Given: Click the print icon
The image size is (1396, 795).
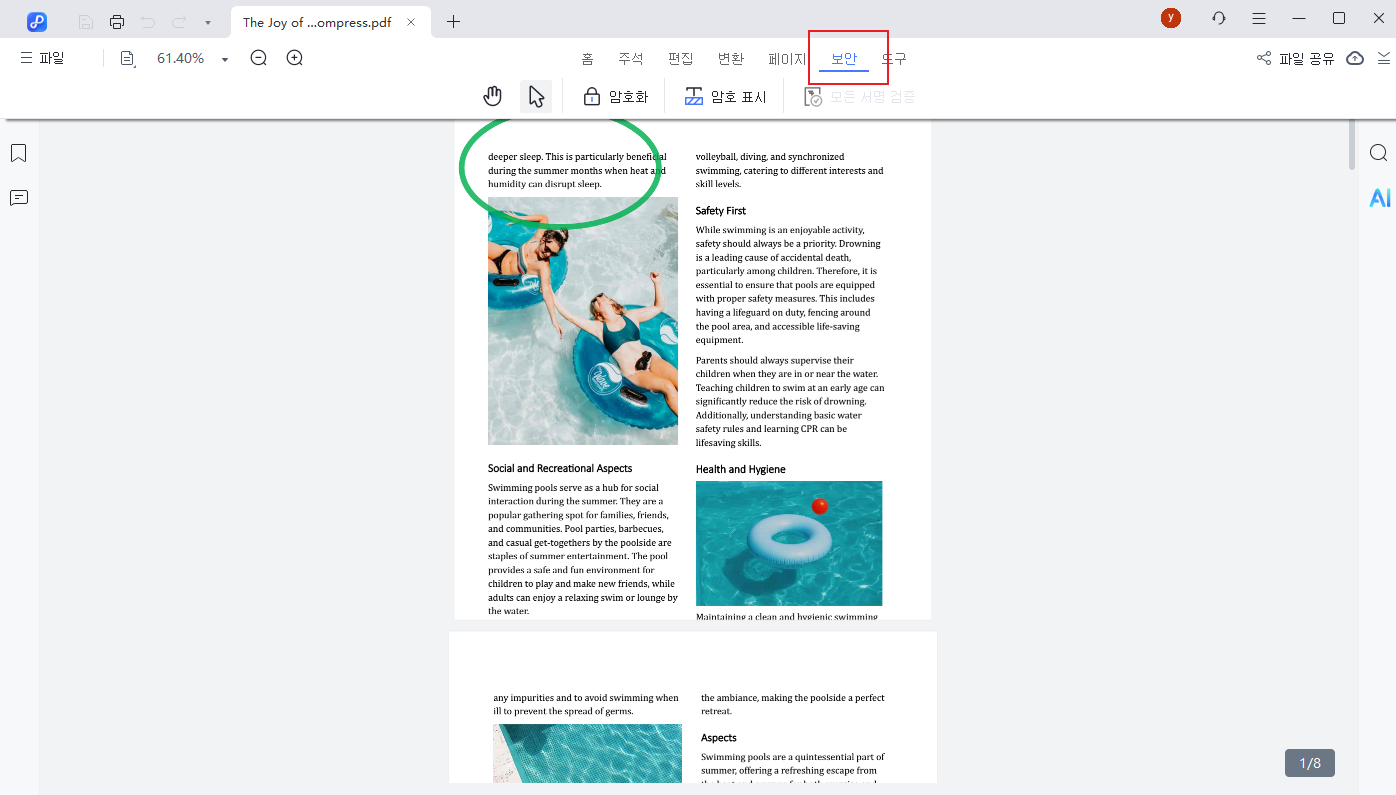Looking at the screenshot, I should 117,22.
